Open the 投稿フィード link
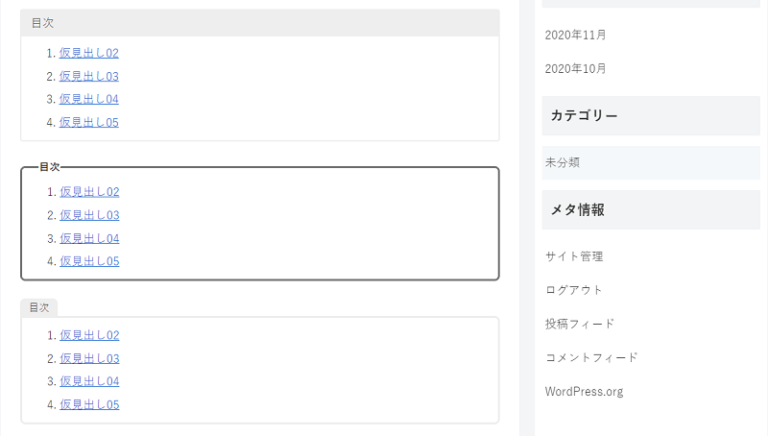Viewport: 768px width, 436px height. pos(580,324)
